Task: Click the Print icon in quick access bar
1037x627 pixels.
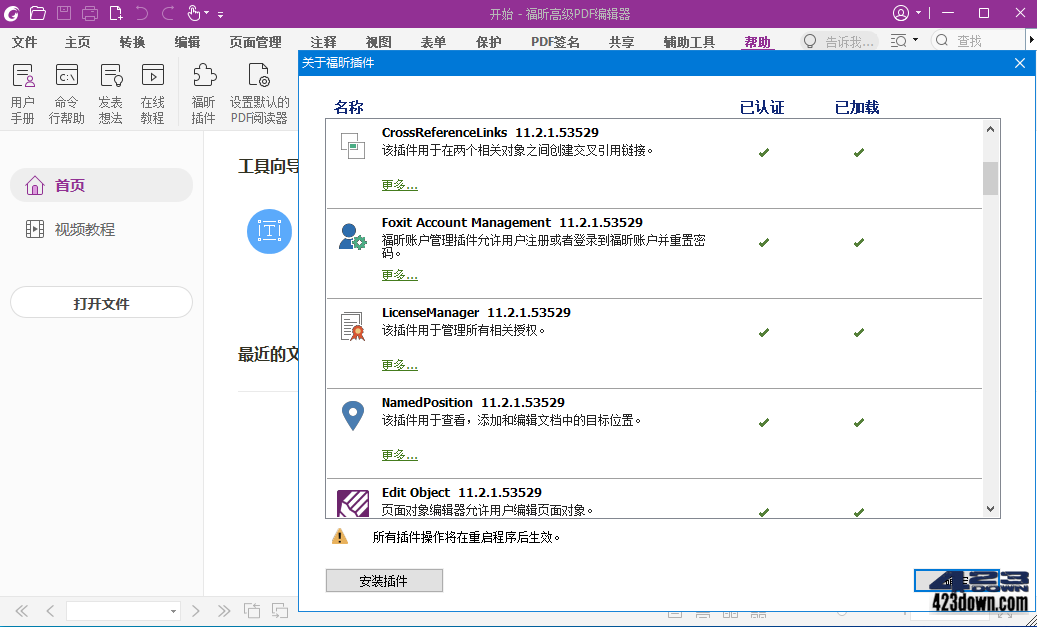Action: pos(90,13)
